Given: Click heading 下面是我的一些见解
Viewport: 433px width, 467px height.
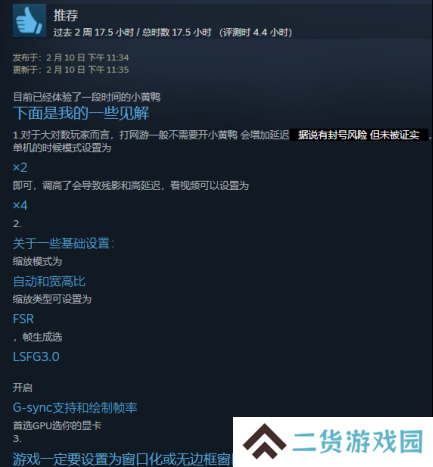Looking at the screenshot, I should [81, 113].
